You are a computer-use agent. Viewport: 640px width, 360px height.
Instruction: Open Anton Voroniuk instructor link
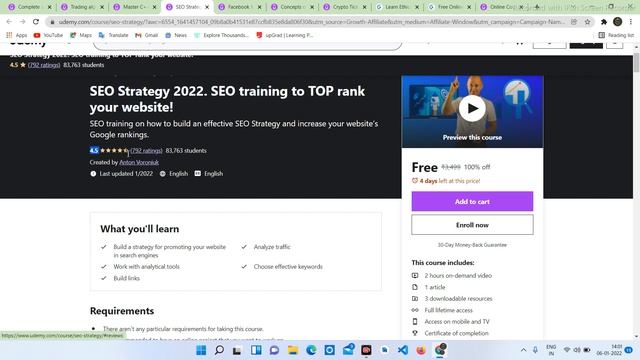(139, 162)
